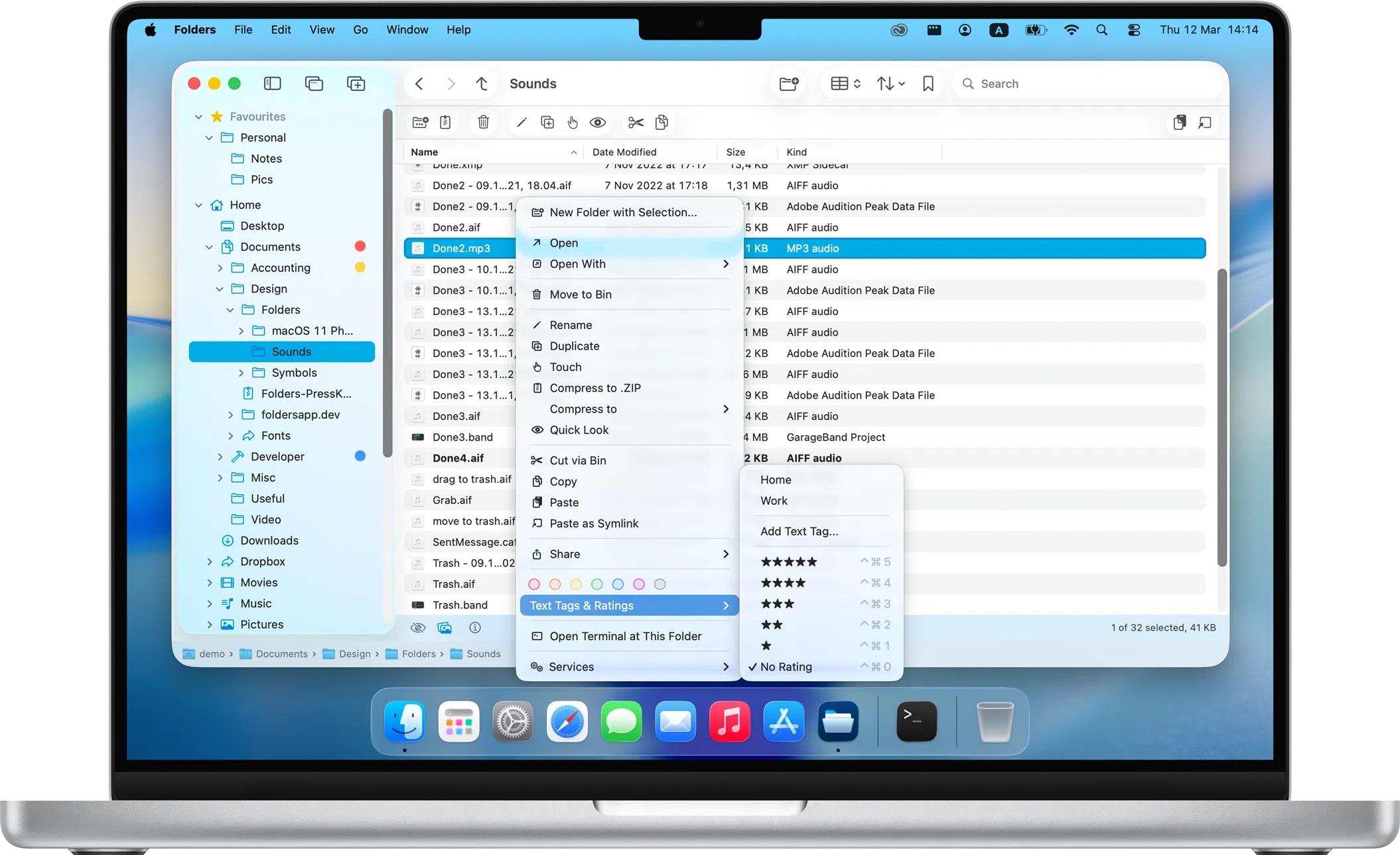Open the view mode dropdown
This screenshot has width=1400, height=855.
[x=845, y=84]
